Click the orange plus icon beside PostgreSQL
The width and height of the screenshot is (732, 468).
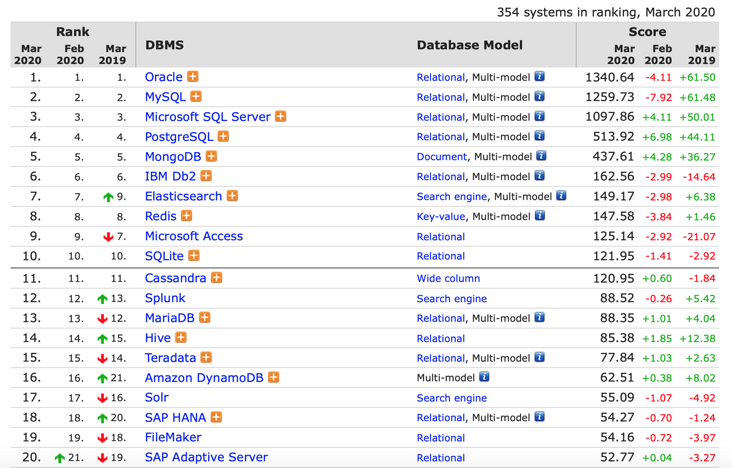(x=224, y=137)
